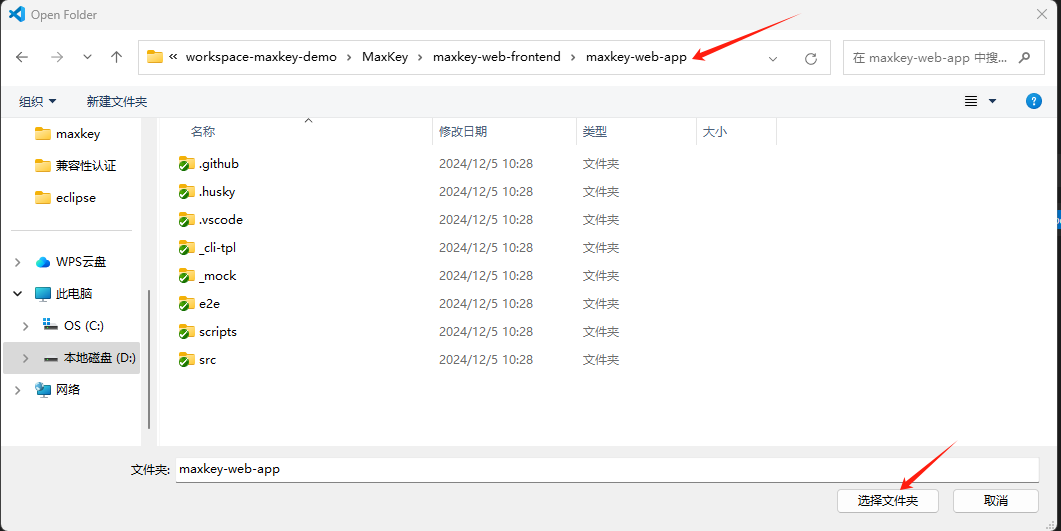Expand hidden breadcrumb « overflow

173,57
